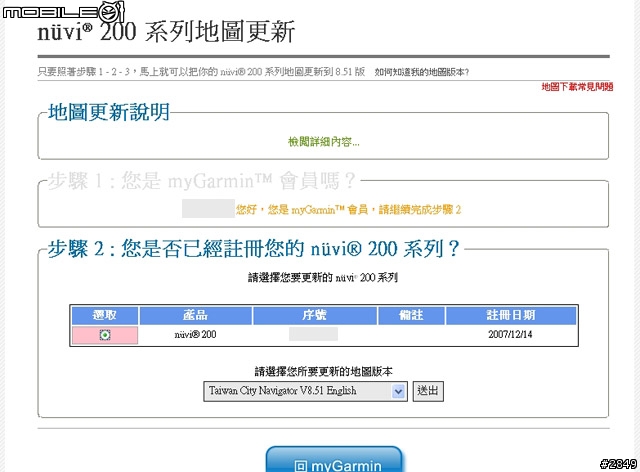The width and height of the screenshot is (640, 472).
Task: Click the myGarmin member greeting message
Action: (x=348, y=210)
